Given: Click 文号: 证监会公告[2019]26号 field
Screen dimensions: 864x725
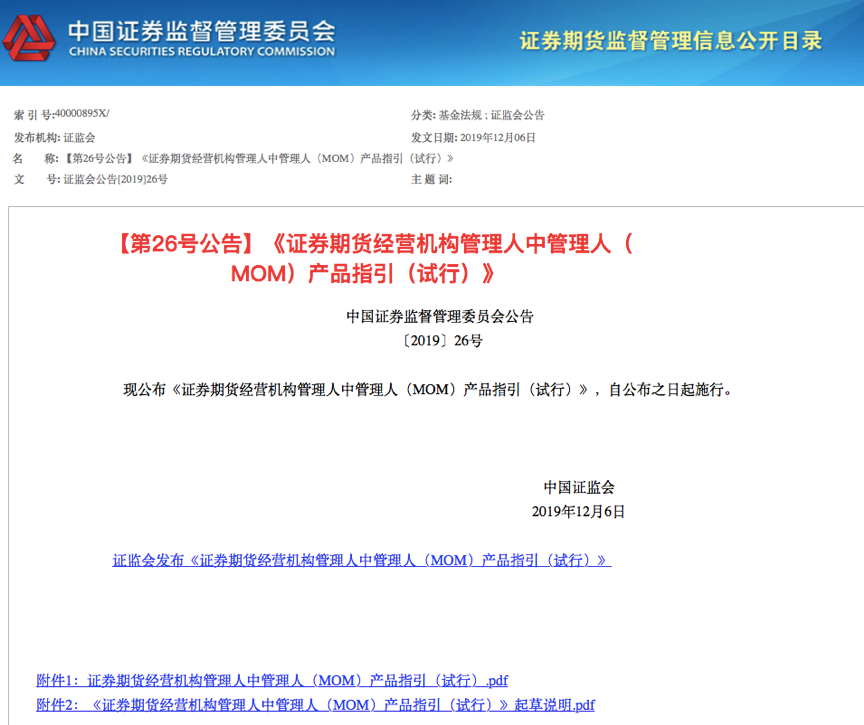Looking at the screenshot, I should tap(91, 179).
